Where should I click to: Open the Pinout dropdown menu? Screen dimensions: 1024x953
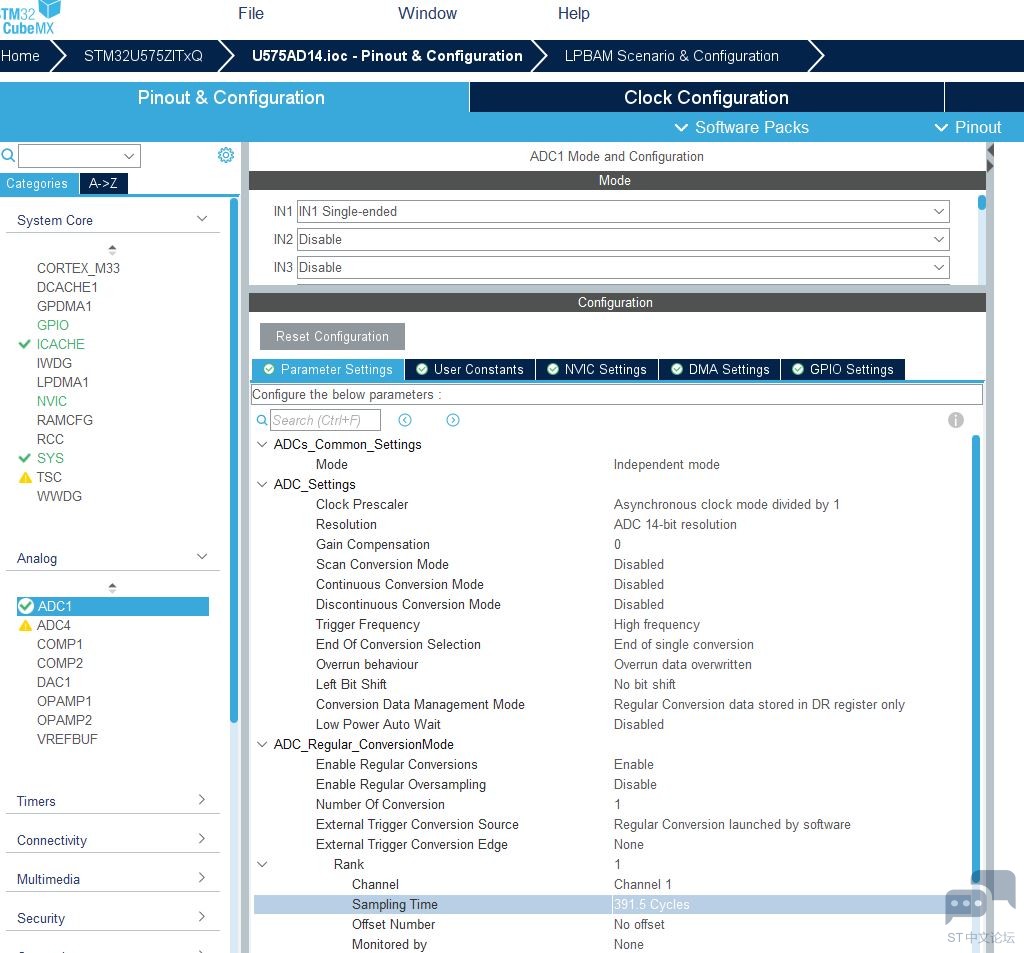tap(968, 127)
